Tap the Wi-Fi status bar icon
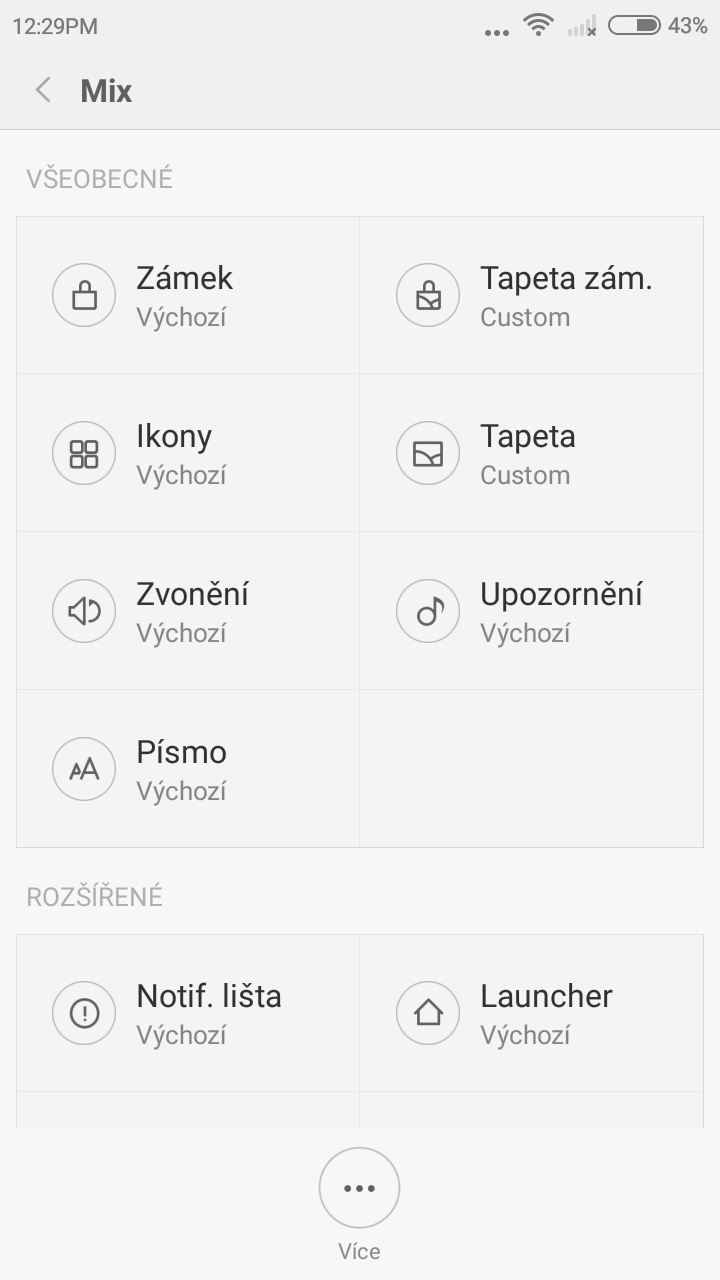 click(539, 26)
